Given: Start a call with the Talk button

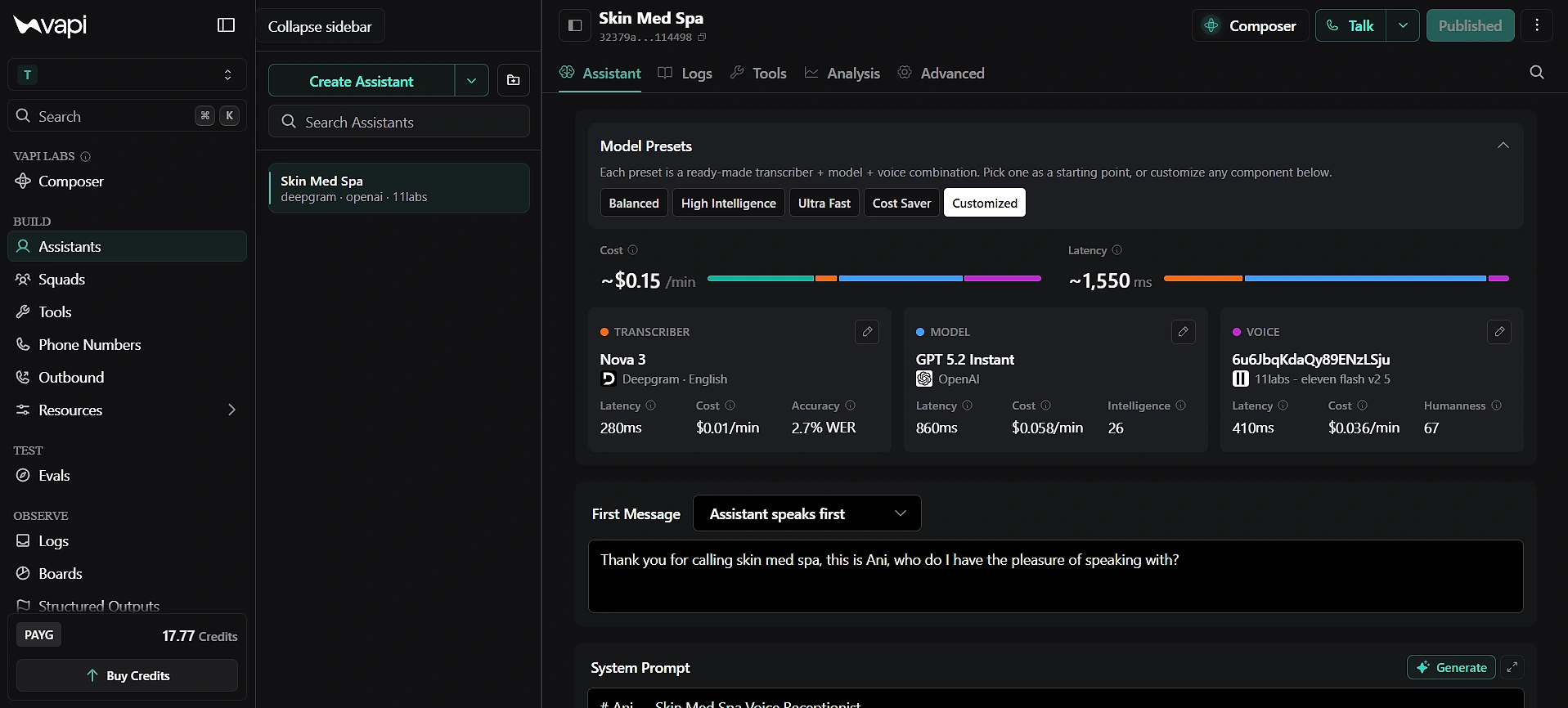Looking at the screenshot, I should 1350,25.
